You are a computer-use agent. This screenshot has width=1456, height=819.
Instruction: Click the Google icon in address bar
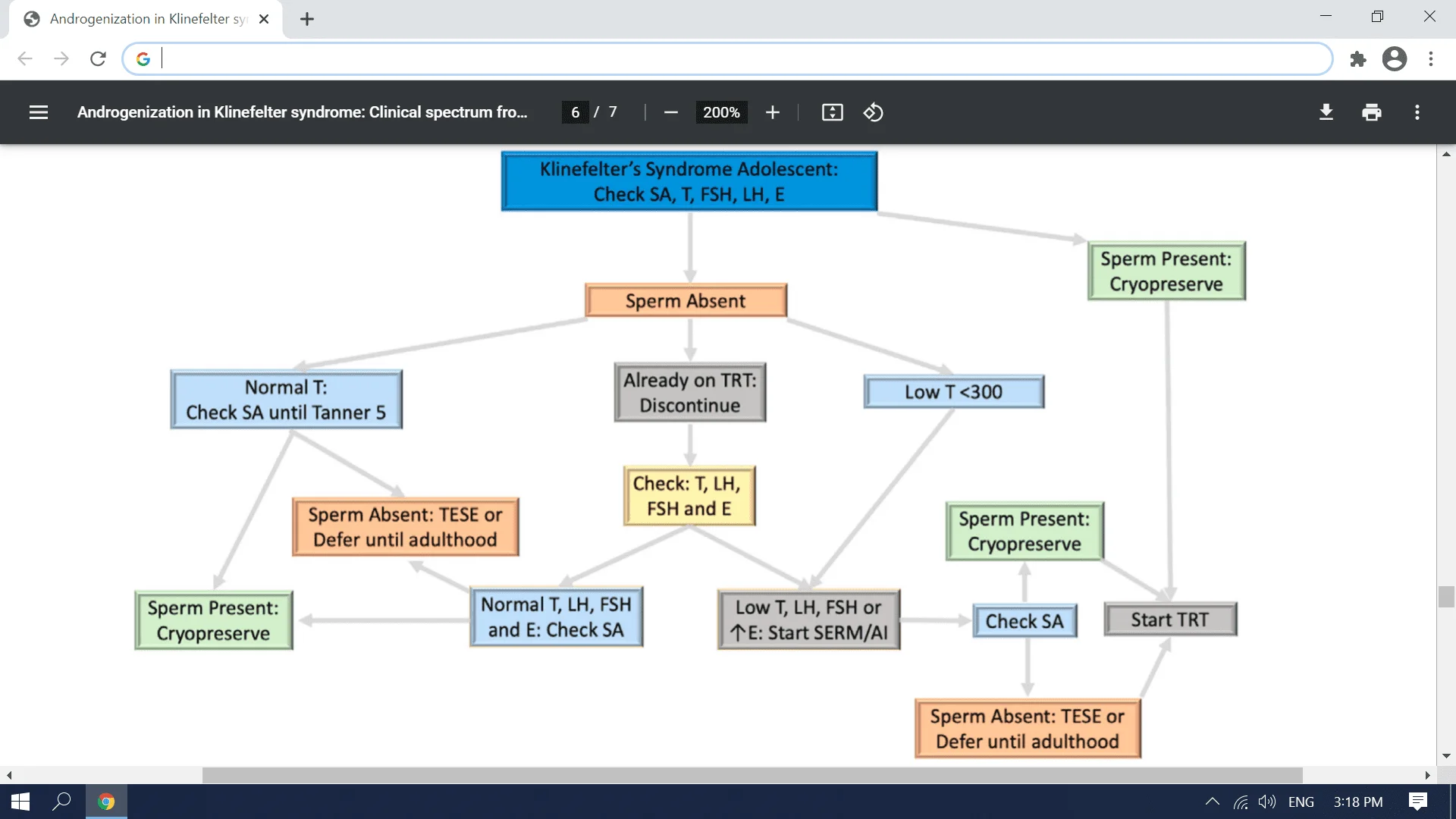pyautogui.click(x=143, y=58)
